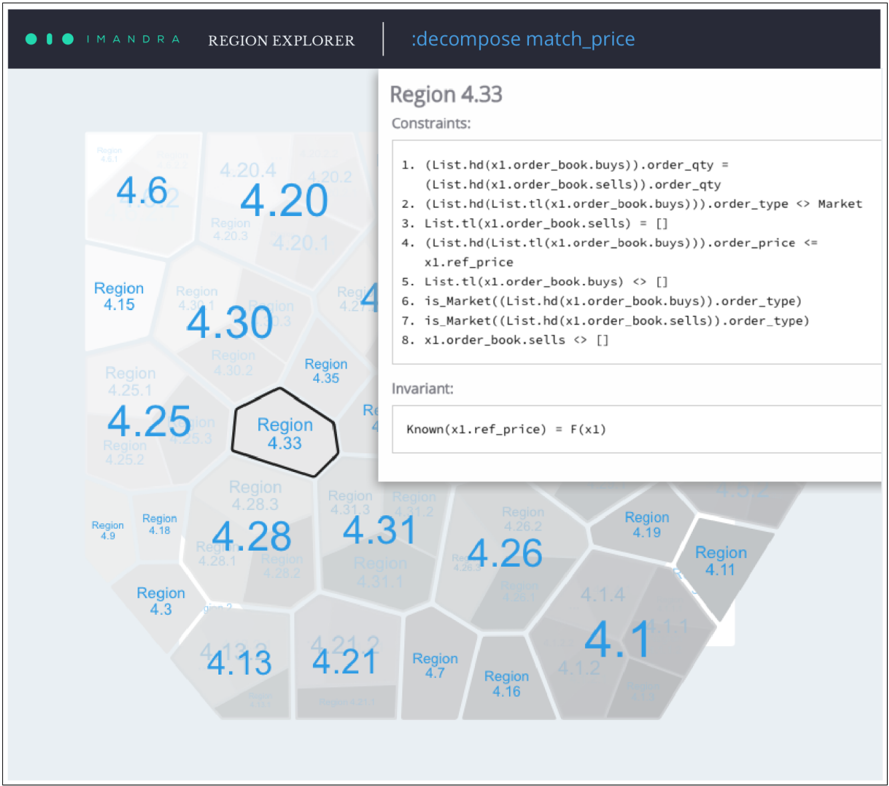Click the large 4.30 region
This screenshot has height=786, width=889.
tap(230, 323)
